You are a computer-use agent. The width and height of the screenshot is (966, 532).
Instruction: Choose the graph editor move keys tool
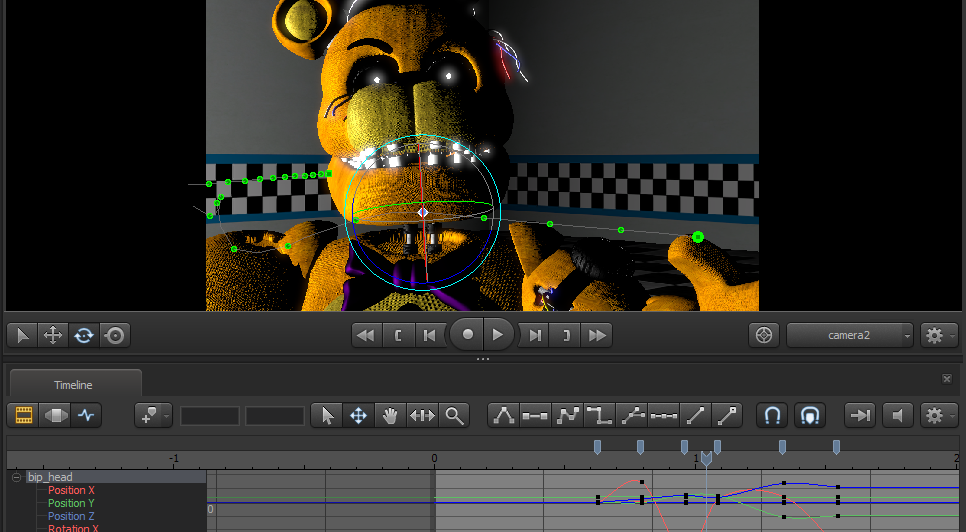359,416
